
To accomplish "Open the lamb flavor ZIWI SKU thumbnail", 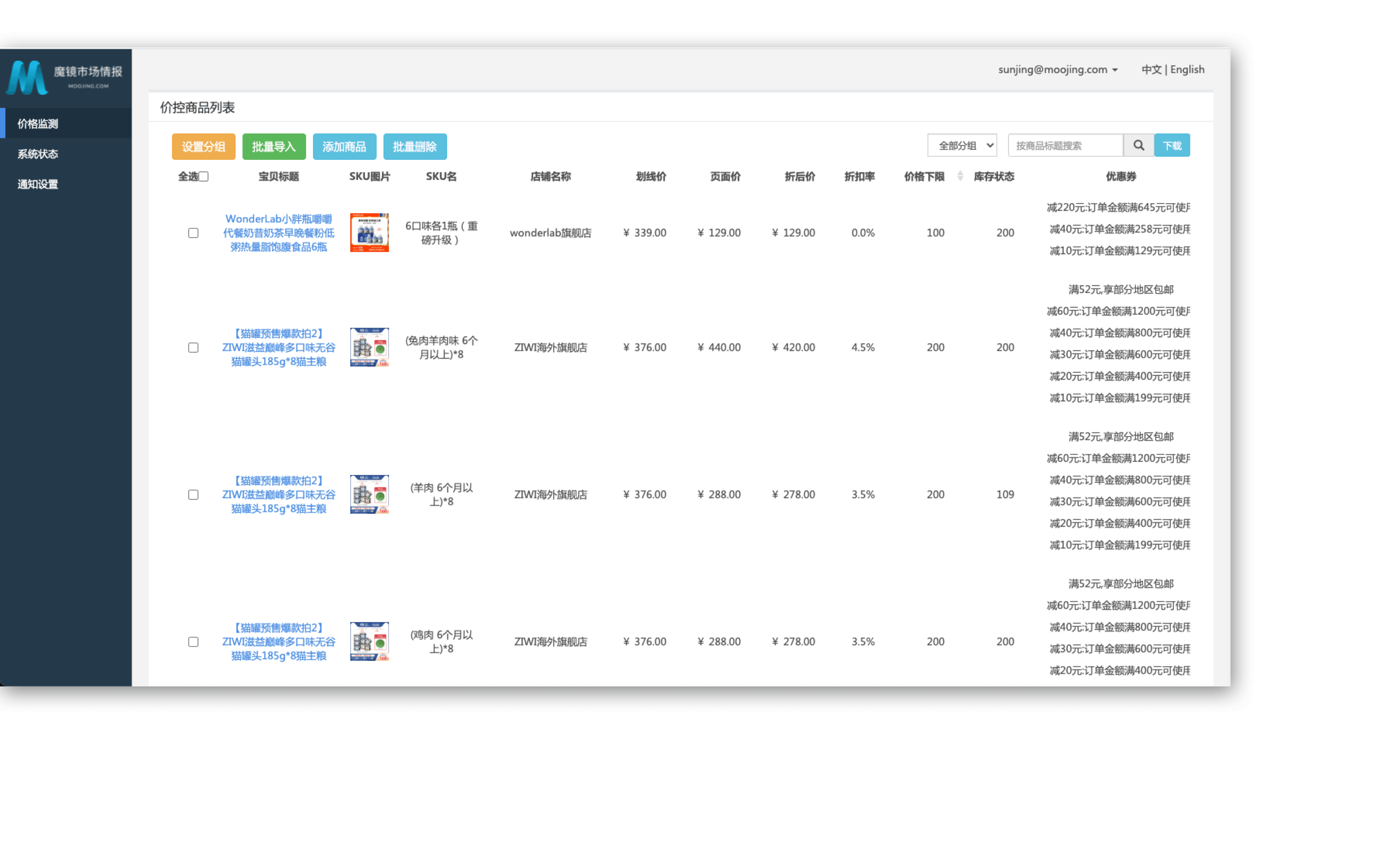I will [x=369, y=494].
